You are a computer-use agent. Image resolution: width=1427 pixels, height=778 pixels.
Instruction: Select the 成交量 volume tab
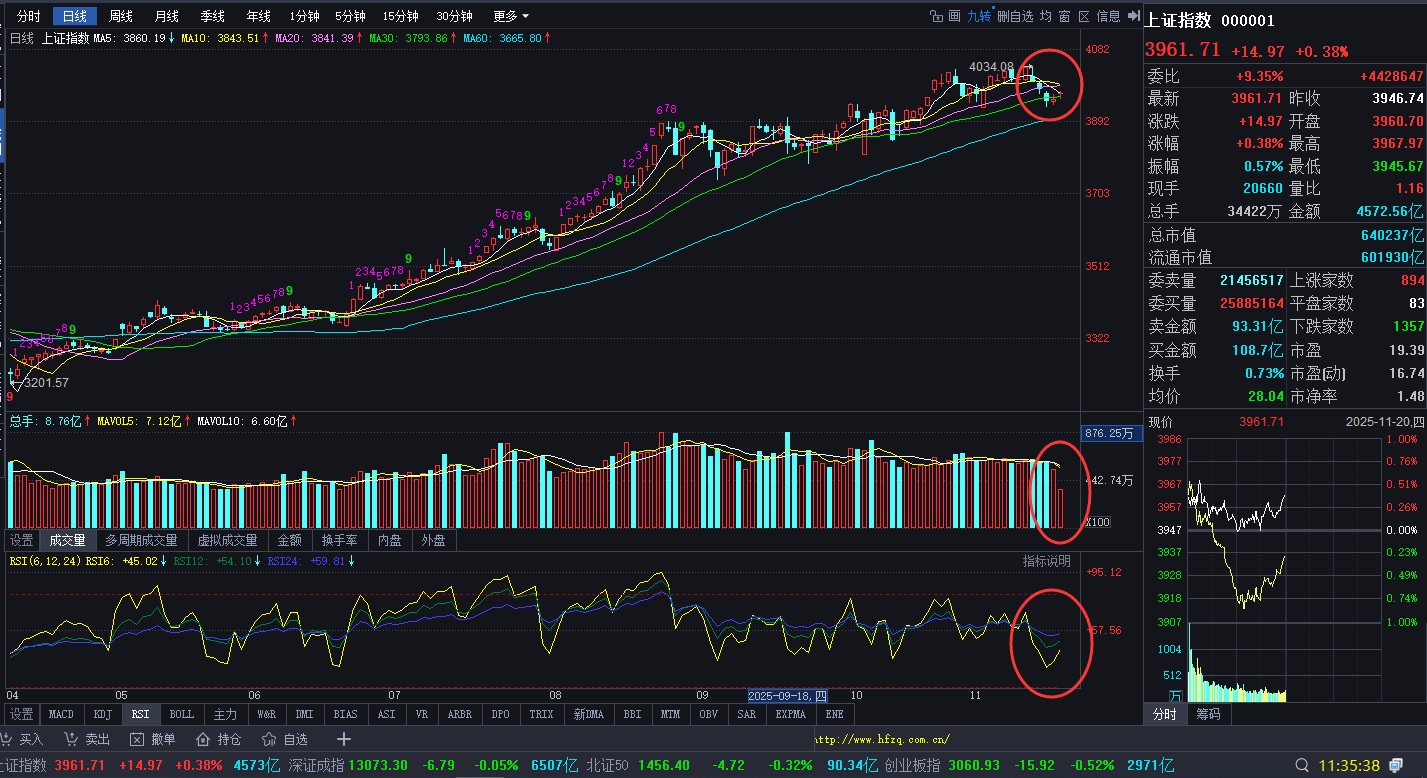pyautogui.click(x=68, y=540)
